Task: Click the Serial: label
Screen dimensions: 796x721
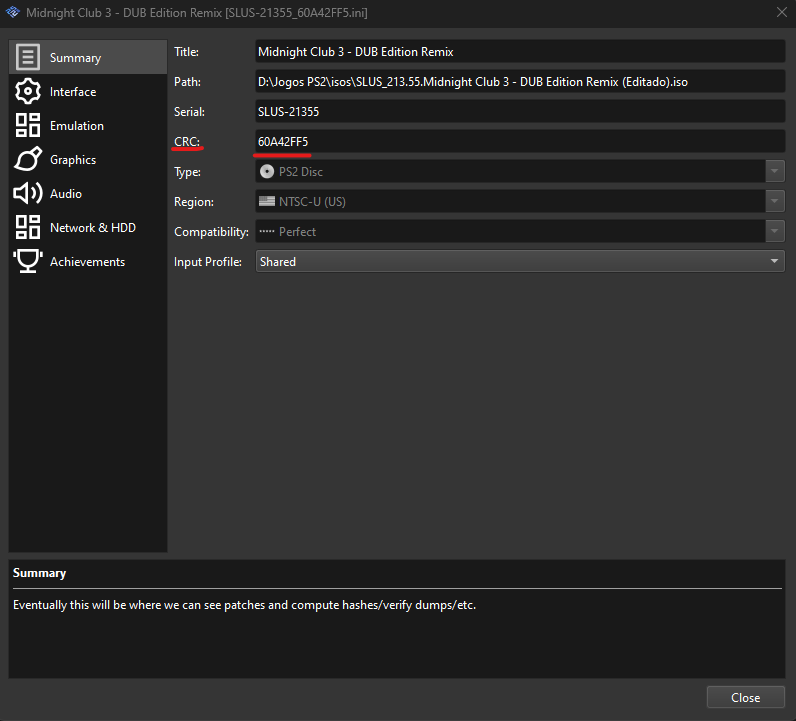Action: click(189, 112)
